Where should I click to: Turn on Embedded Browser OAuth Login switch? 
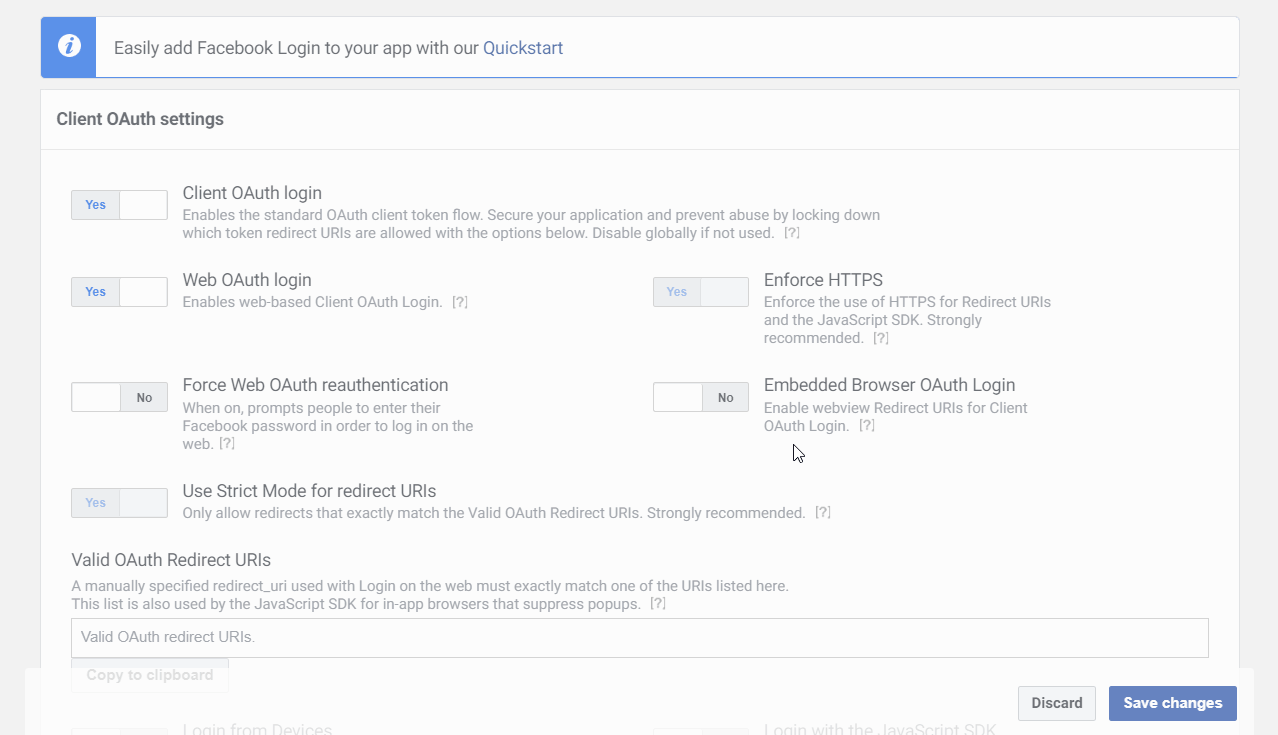click(701, 397)
